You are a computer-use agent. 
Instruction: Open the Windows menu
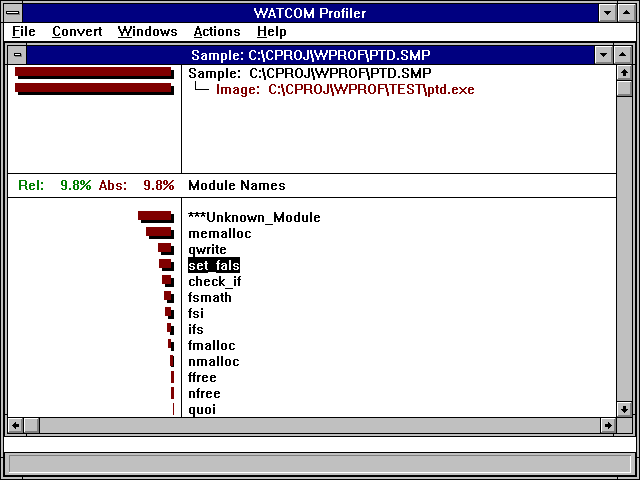pos(147,32)
